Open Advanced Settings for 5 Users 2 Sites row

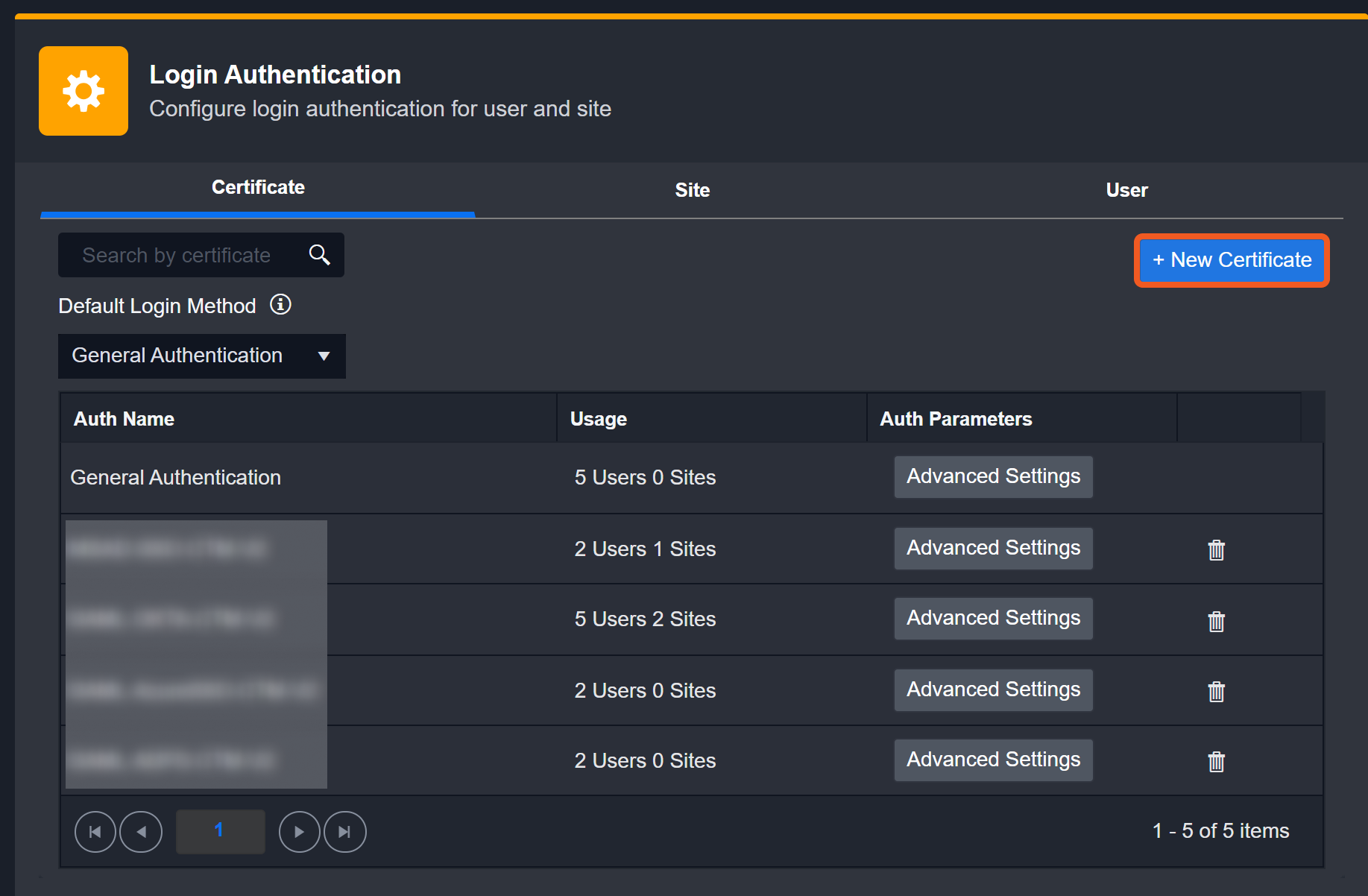[x=993, y=618]
